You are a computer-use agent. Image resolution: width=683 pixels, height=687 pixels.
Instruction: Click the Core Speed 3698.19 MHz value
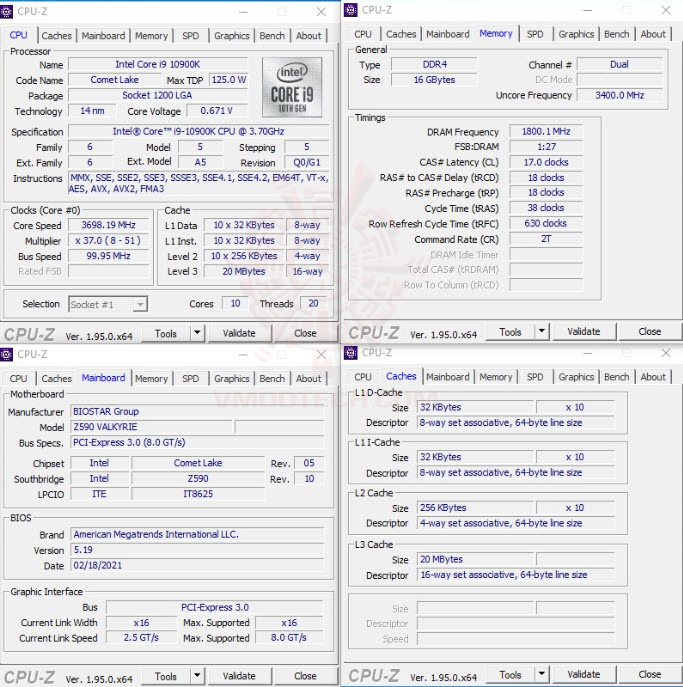click(x=108, y=225)
